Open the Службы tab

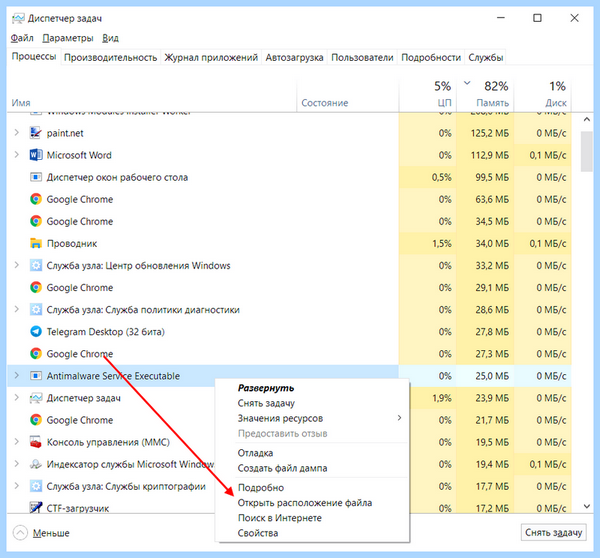point(486,57)
